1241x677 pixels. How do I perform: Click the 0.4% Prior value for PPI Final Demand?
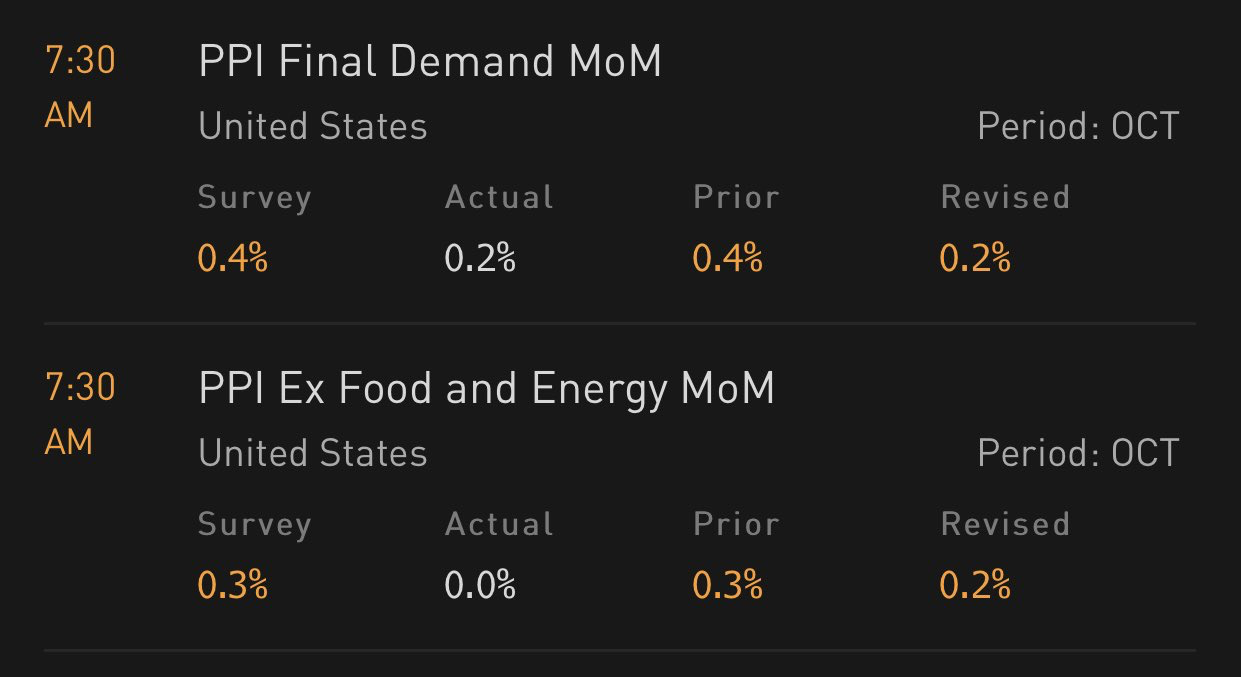(728, 259)
